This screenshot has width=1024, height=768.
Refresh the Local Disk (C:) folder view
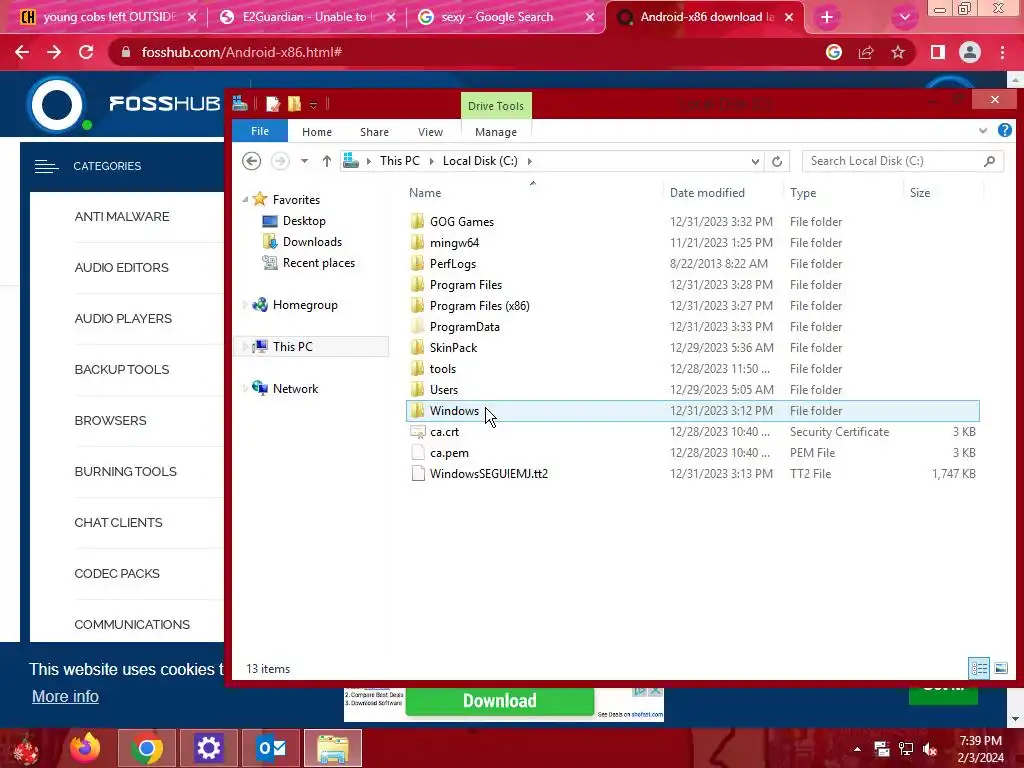click(x=777, y=161)
